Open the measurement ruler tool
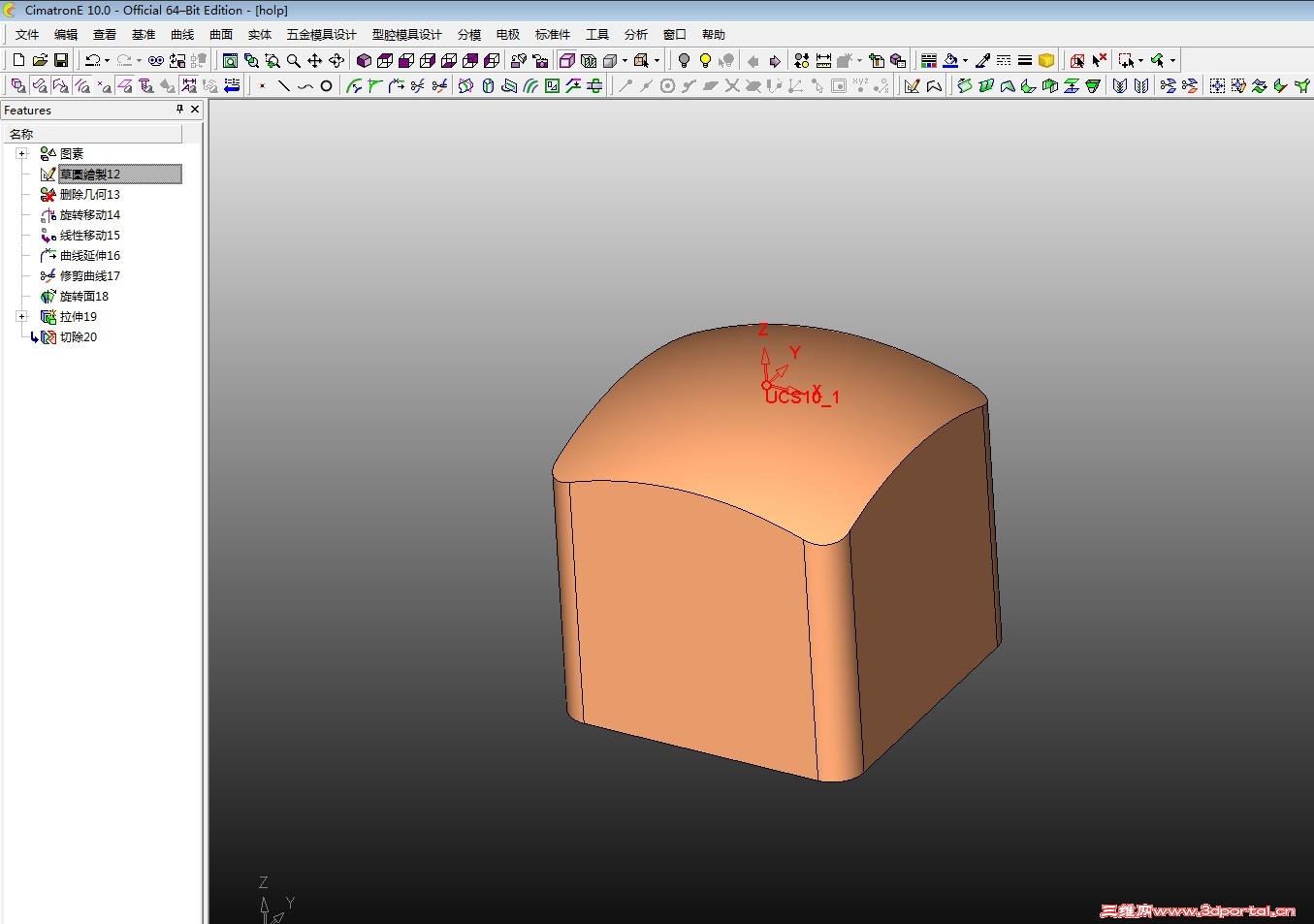1314x924 pixels. click(x=823, y=60)
